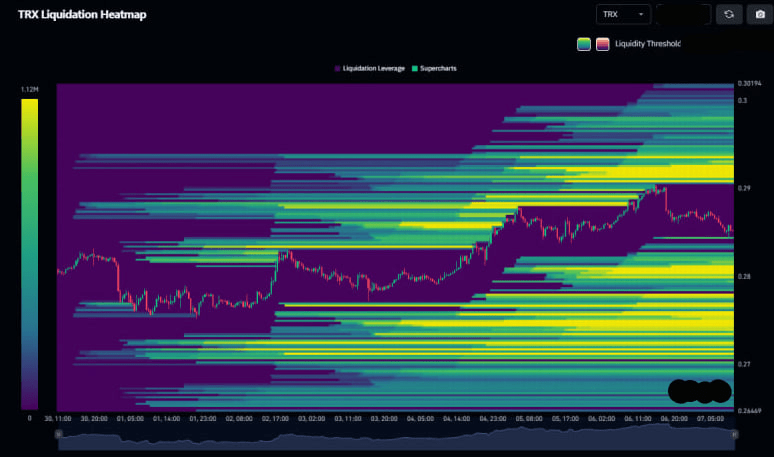Click the 02, 17:00 time axis label
The height and width of the screenshot is (457, 774).
(x=276, y=421)
